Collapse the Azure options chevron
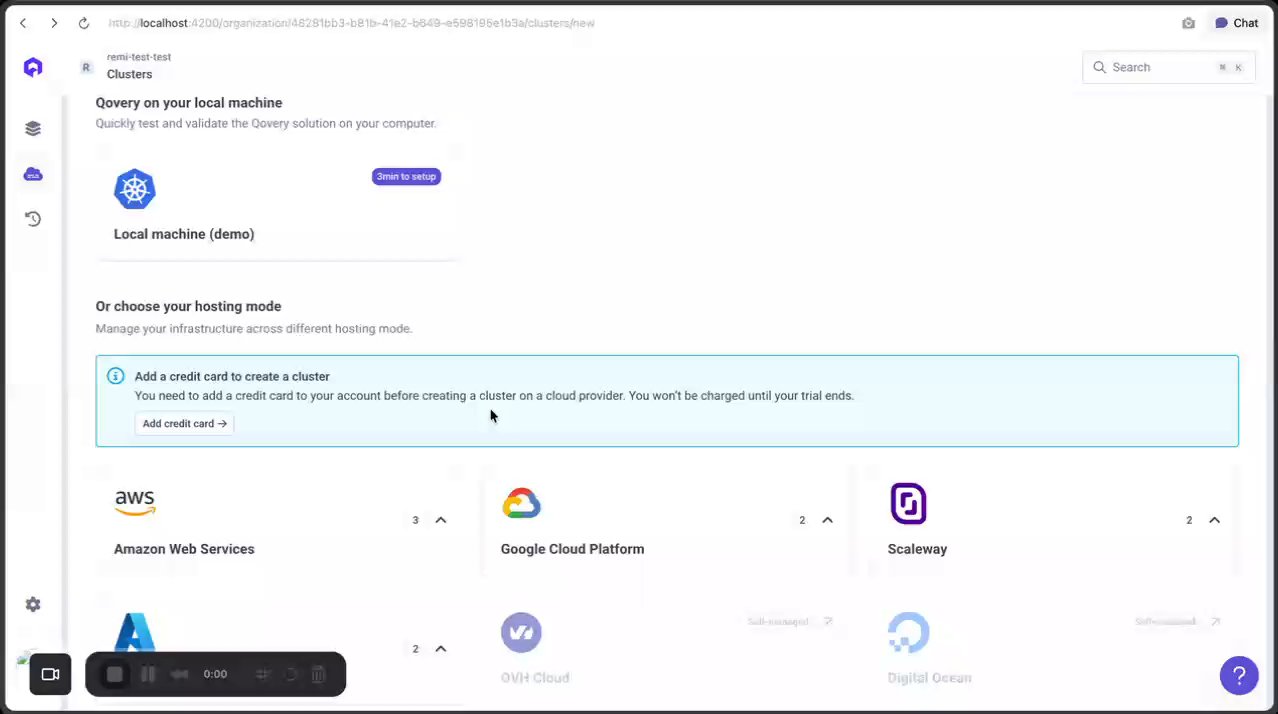 [441, 649]
